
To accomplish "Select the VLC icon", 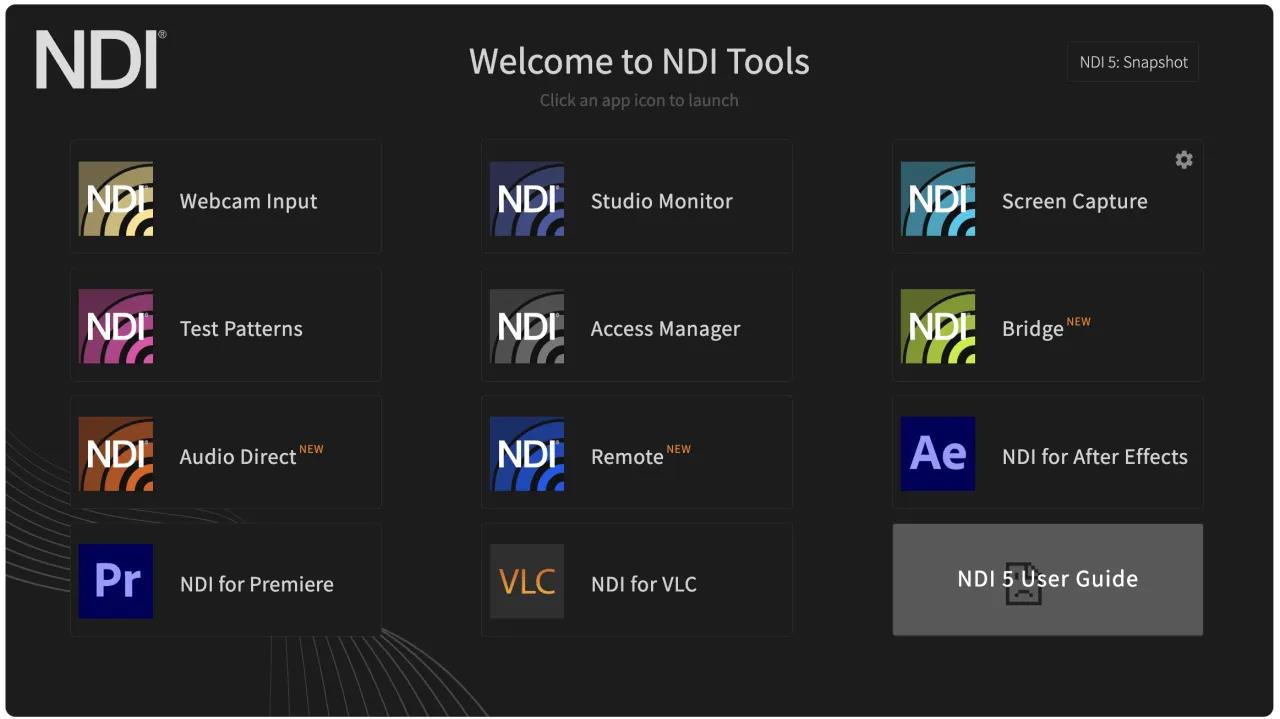I will pos(527,581).
